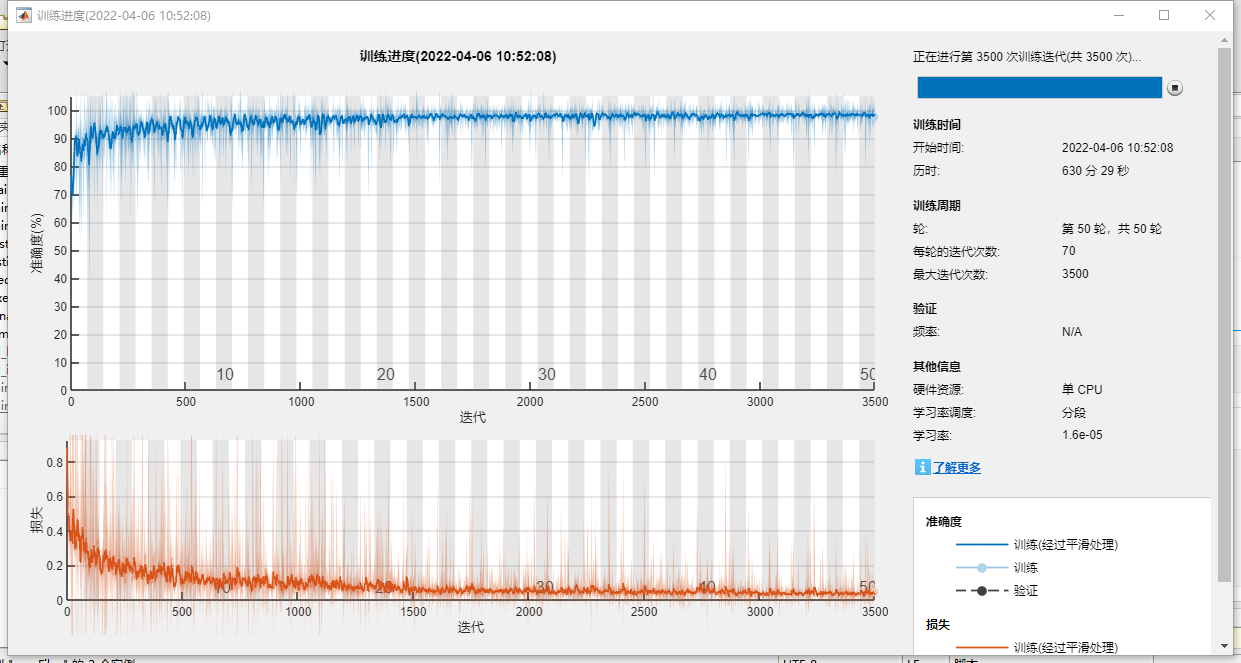This screenshot has height=663, width=1241.
Task: Click the 正在进行第 3500 次训练迭代 status text
Action: click(1027, 57)
